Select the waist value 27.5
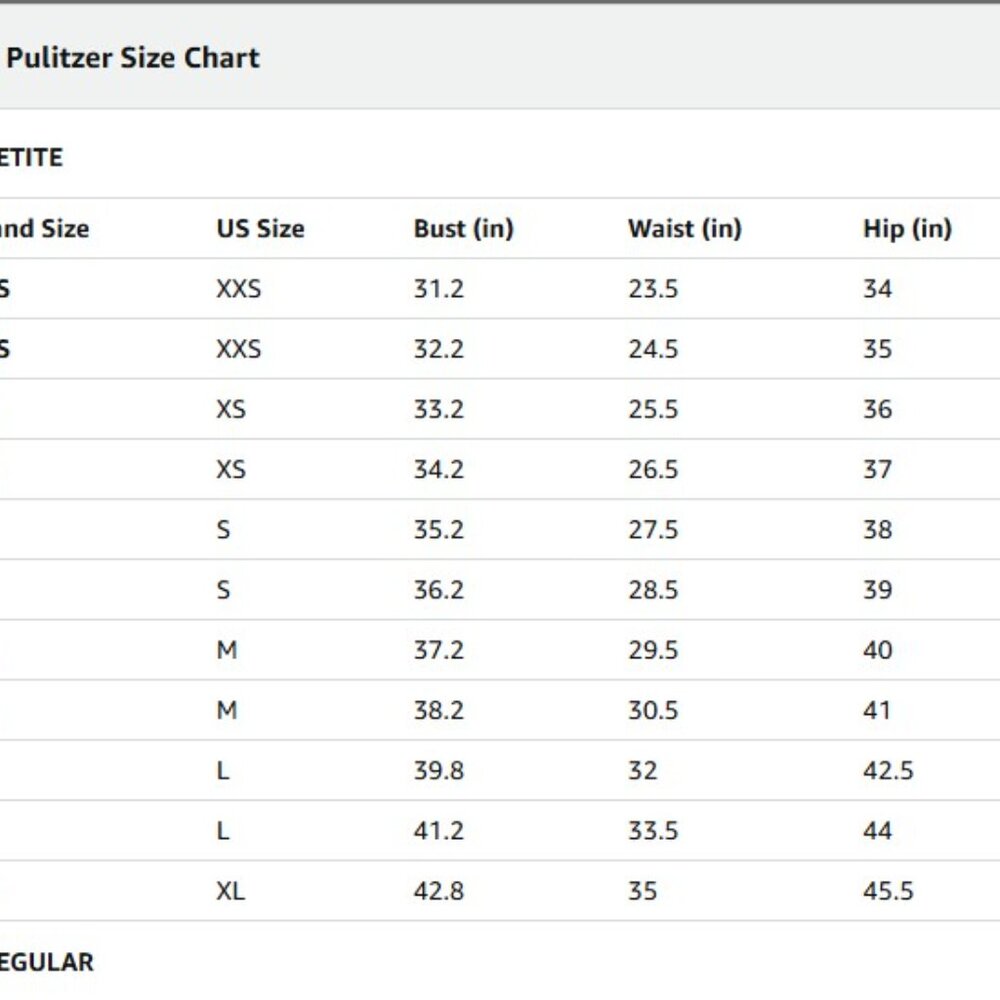This screenshot has height=1000, width=1000. tap(652, 529)
